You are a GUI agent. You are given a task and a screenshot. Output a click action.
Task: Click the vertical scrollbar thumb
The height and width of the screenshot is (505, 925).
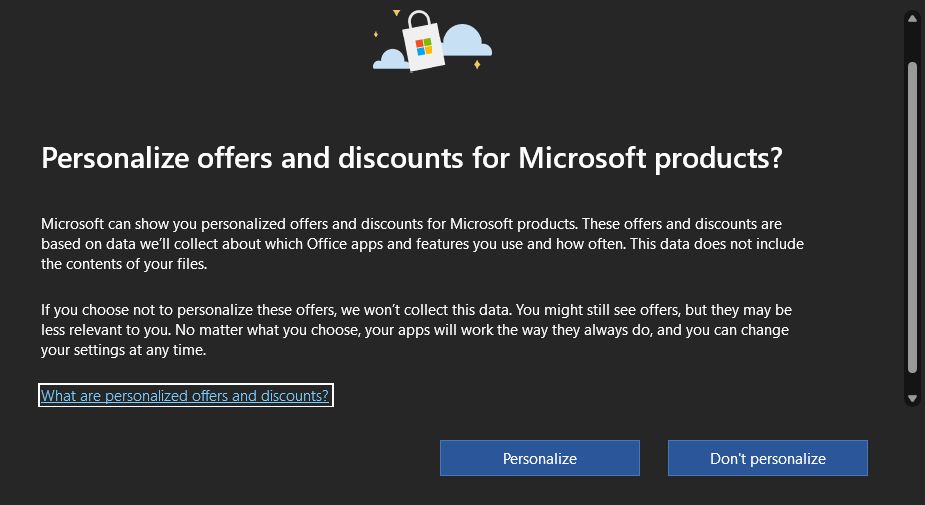coord(913,217)
